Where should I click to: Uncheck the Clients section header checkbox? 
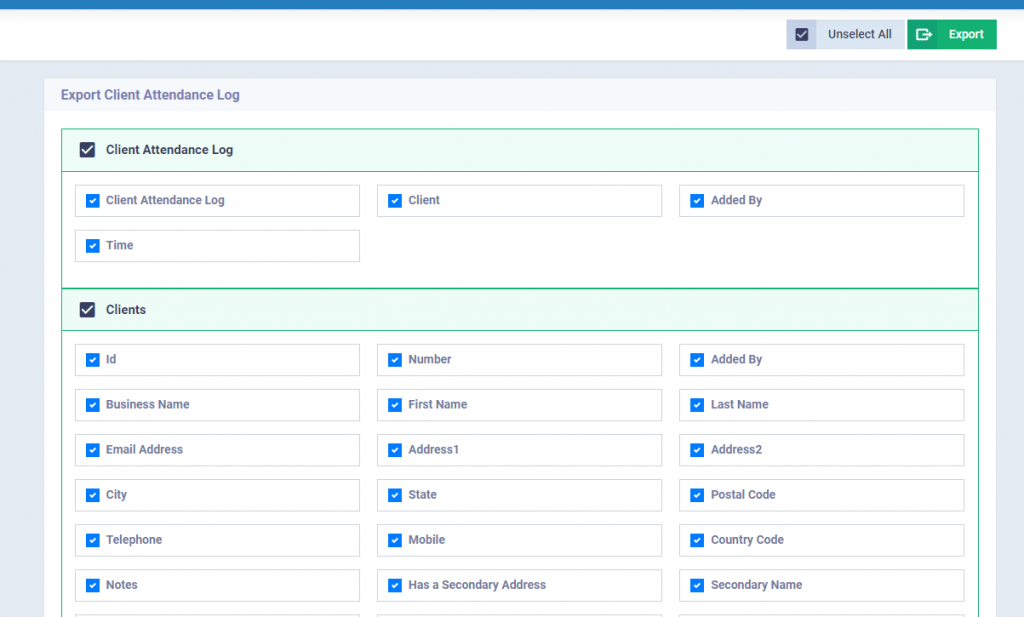pos(87,309)
